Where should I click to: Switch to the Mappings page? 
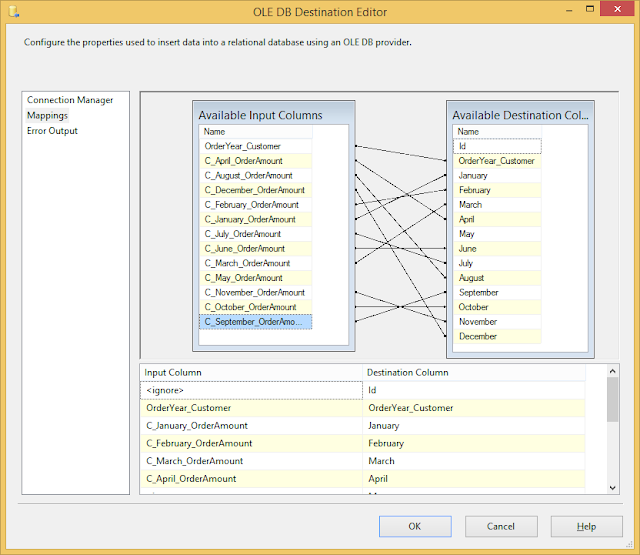[x=47, y=116]
